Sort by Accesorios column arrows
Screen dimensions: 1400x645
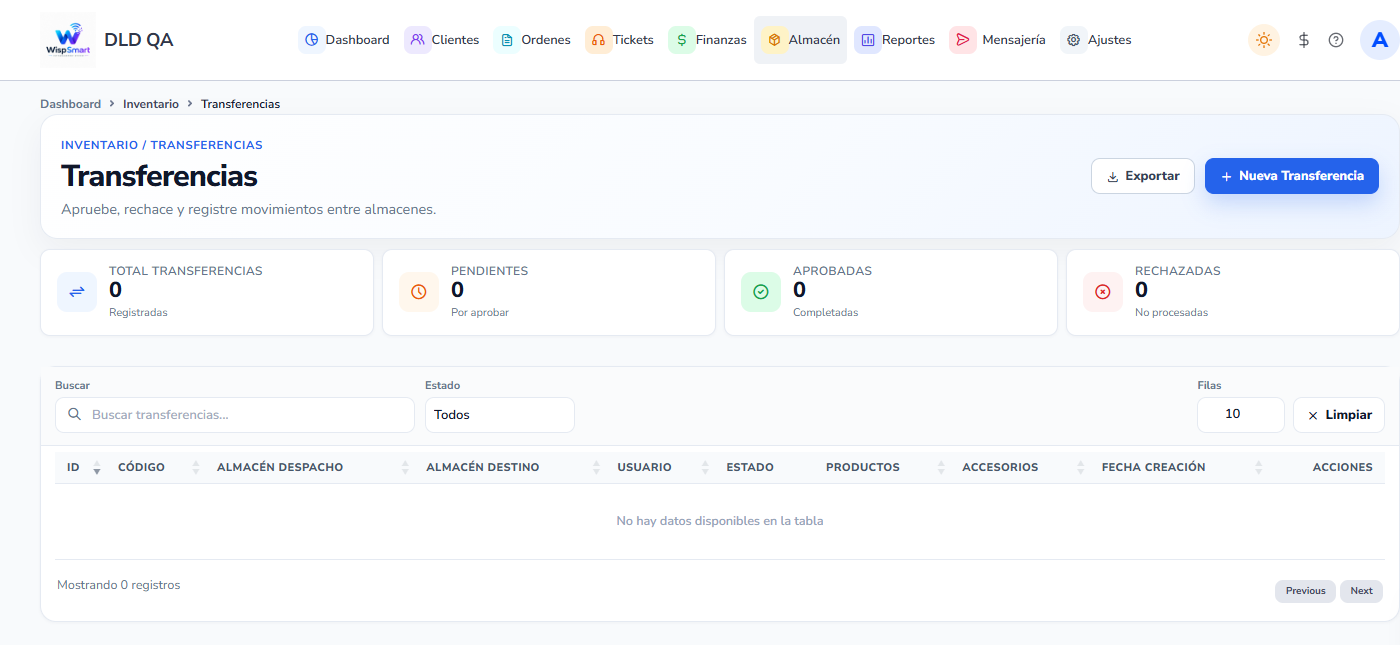tap(1081, 468)
